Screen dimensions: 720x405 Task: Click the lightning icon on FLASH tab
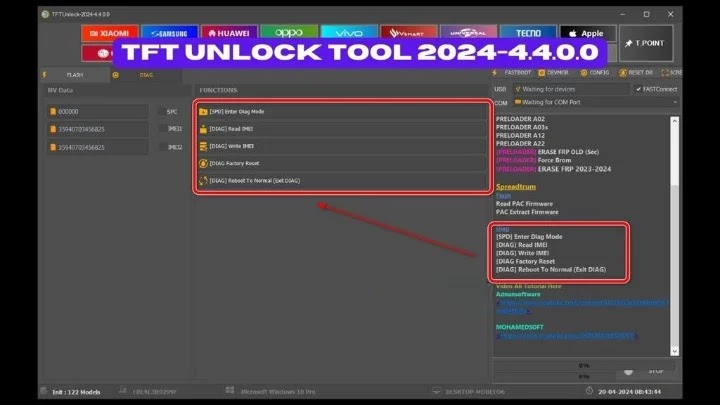pyautogui.click(x=45, y=74)
